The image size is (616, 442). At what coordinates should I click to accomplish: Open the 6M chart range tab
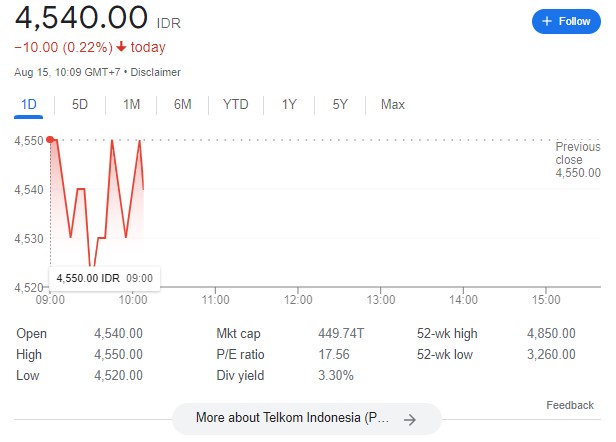[182, 105]
